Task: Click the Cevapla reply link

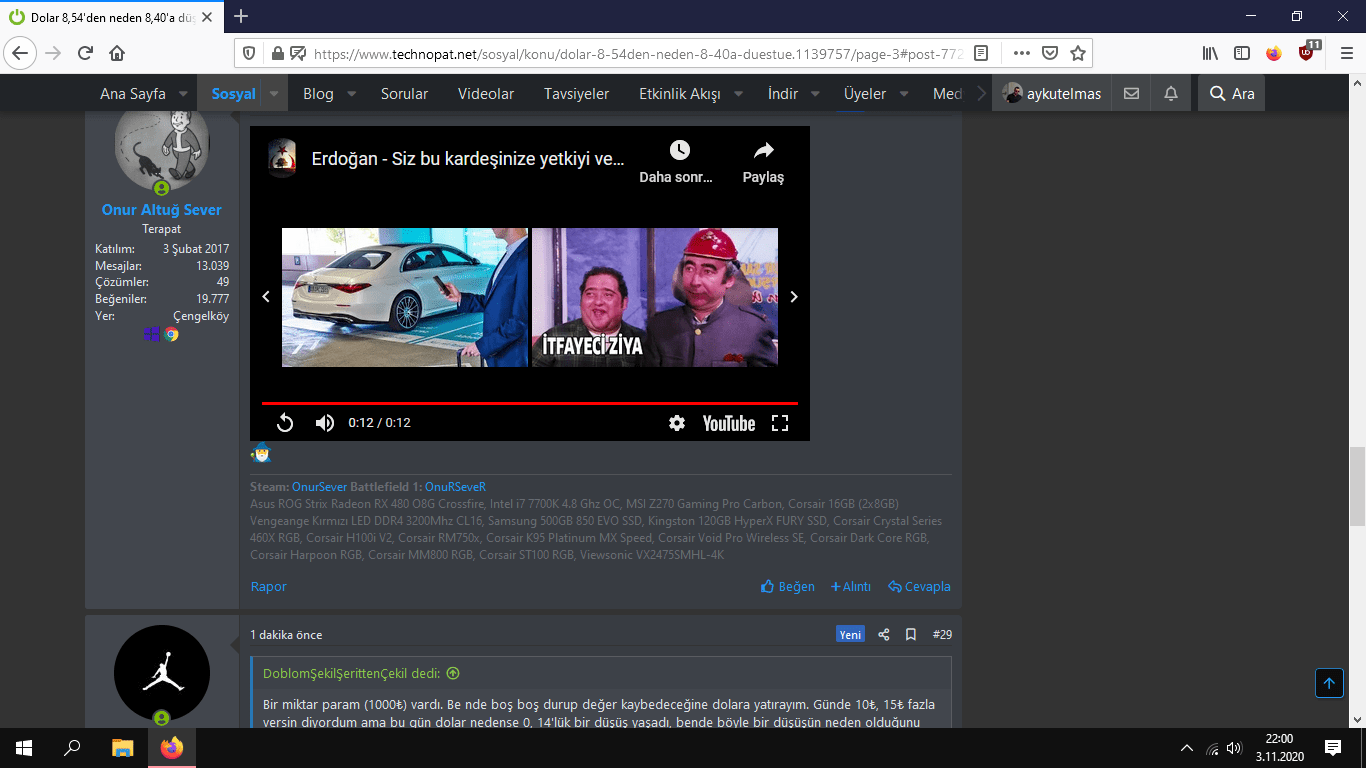Action: pyautogui.click(x=918, y=586)
